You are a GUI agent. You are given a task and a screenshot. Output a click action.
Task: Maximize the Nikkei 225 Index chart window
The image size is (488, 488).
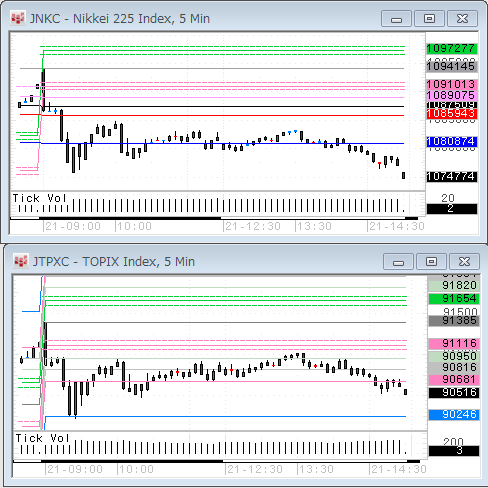[x=429, y=19]
